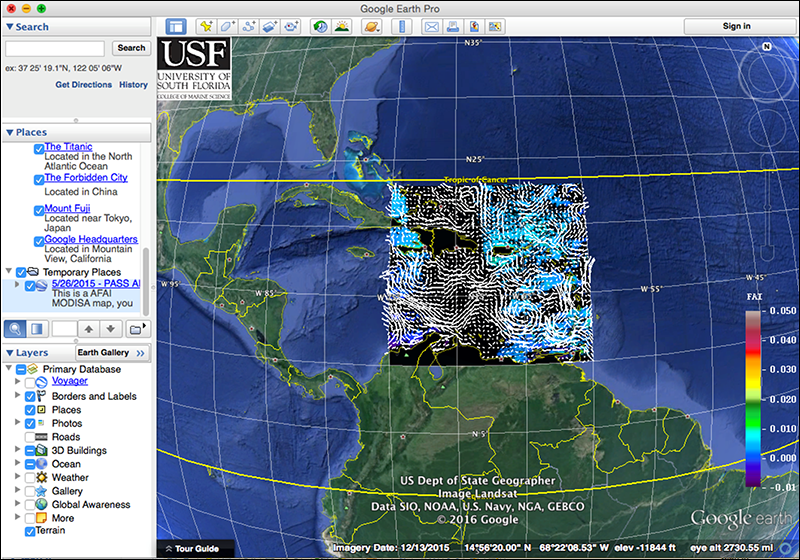Click Get Directions link
Image resolution: width=800 pixels, height=560 pixels.
pos(84,85)
